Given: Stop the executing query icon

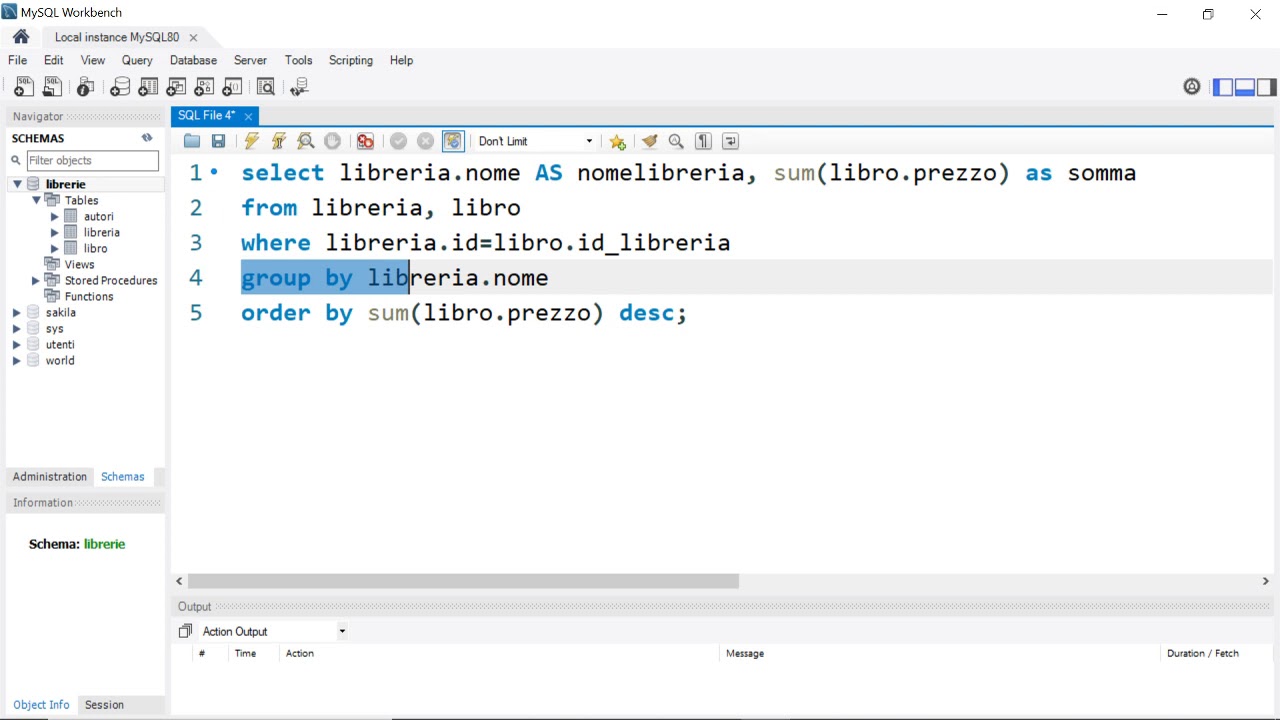Looking at the screenshot, I should pos(333,141).
